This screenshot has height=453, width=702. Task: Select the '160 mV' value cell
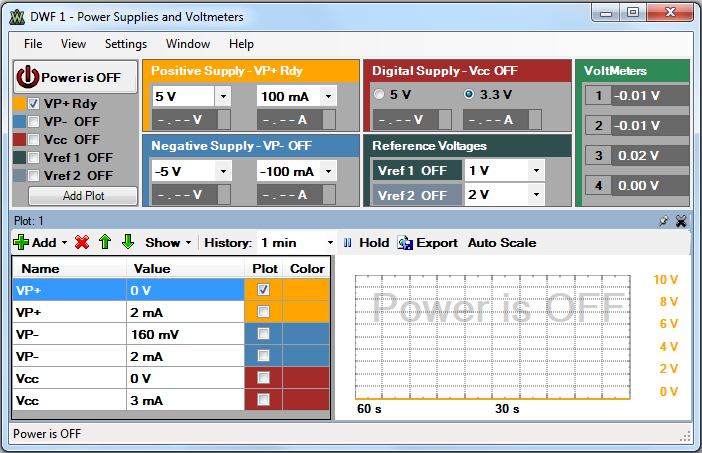click(185, 334)
